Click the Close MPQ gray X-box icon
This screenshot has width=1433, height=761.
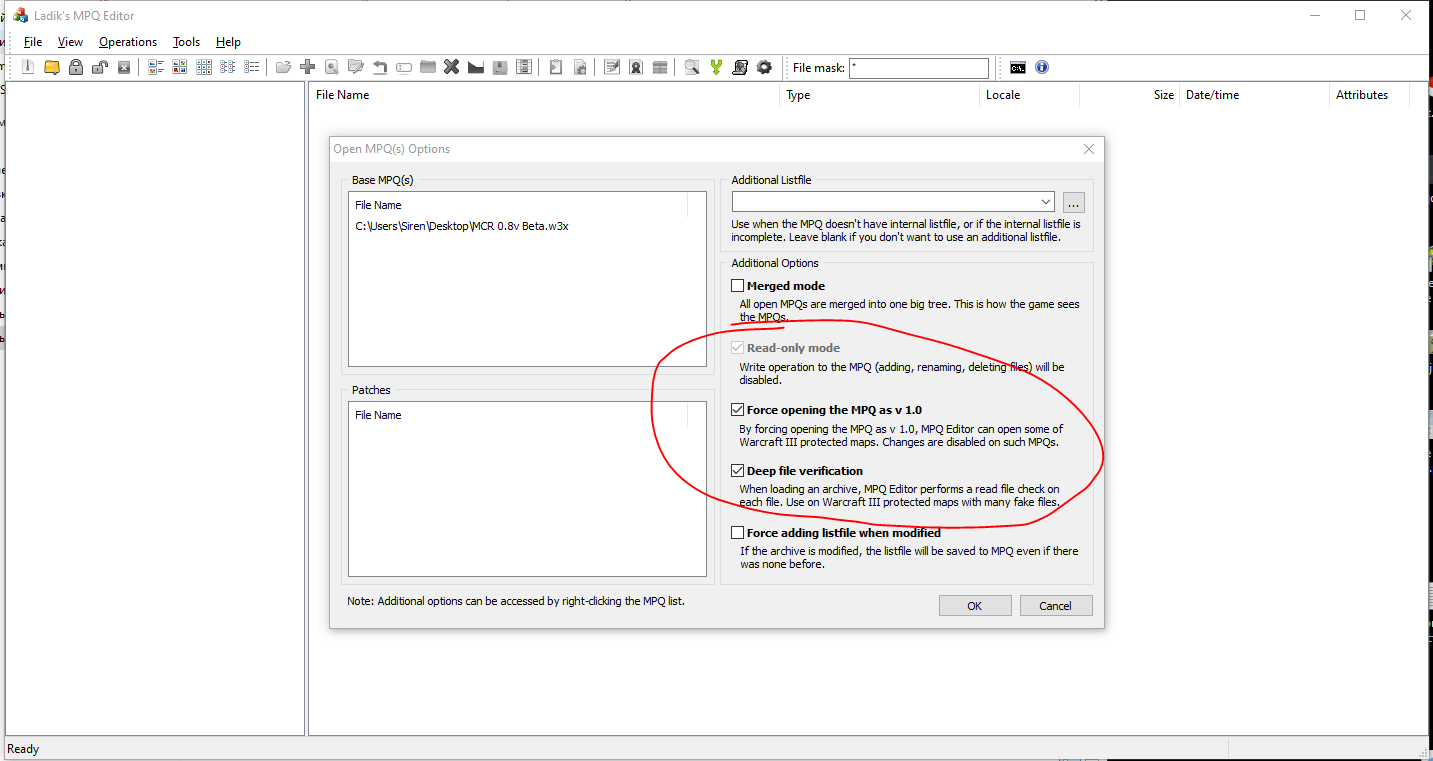[124, 67]
